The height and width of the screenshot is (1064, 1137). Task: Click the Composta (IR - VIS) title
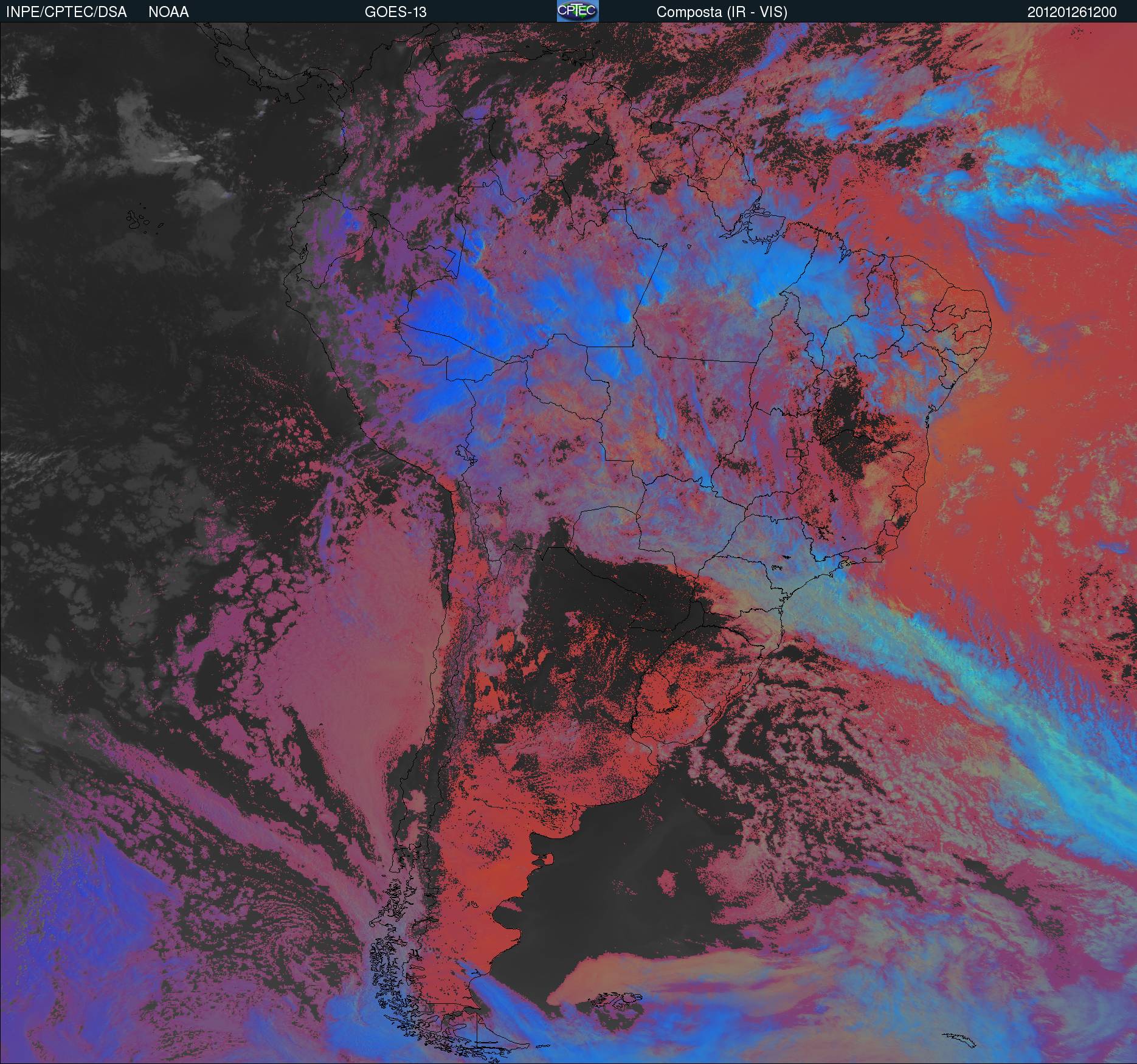coord(722,12)
